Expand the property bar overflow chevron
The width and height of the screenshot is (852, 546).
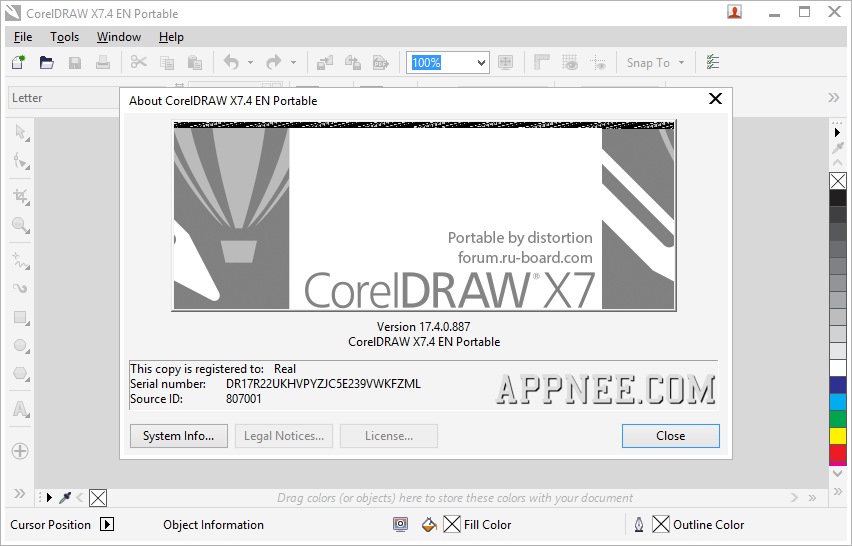coord(834,98)
